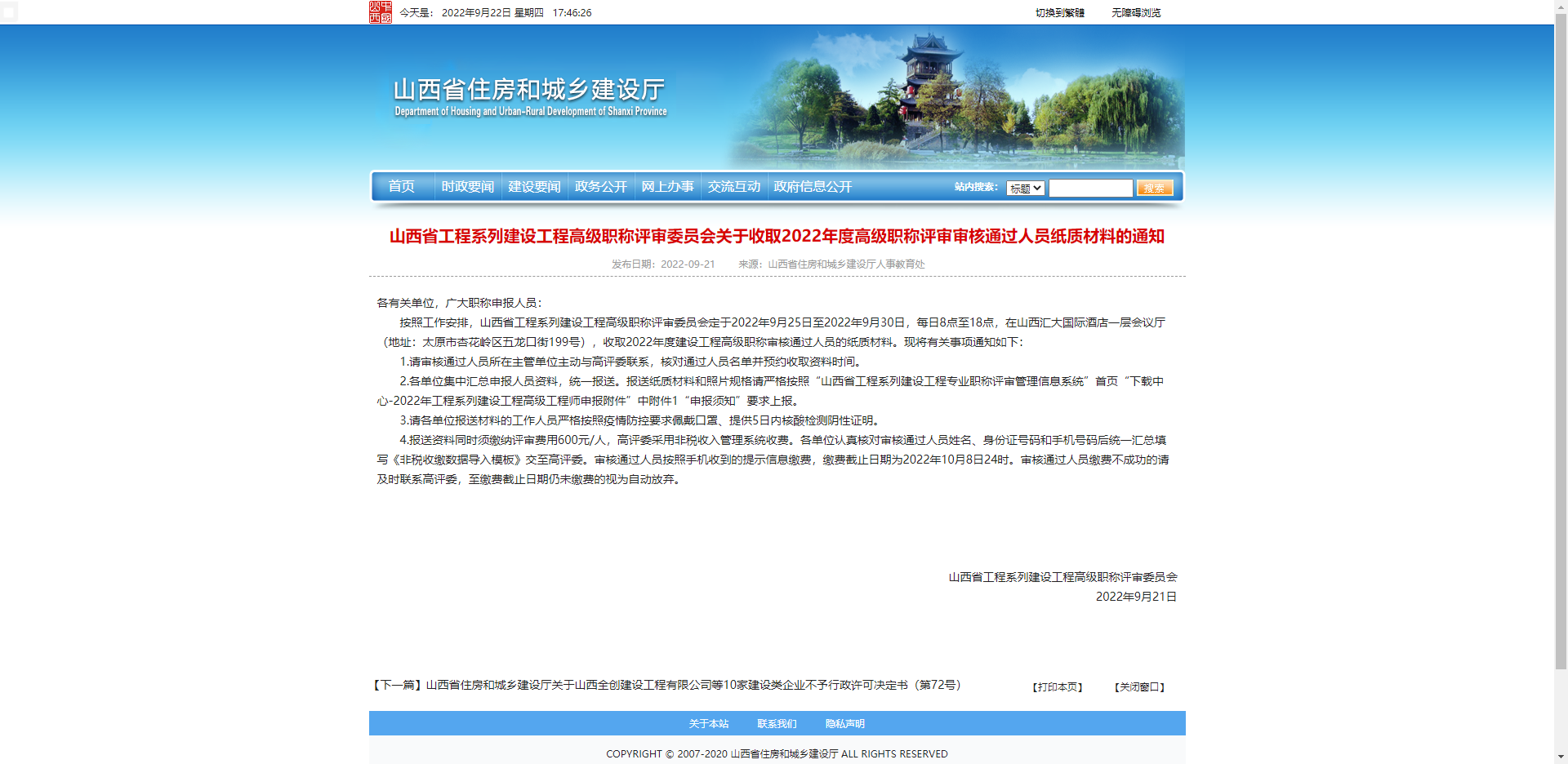Screen dimensions: 1568x764
Task: Click the 打印本页 print page link
Action: pos(1058,687)
